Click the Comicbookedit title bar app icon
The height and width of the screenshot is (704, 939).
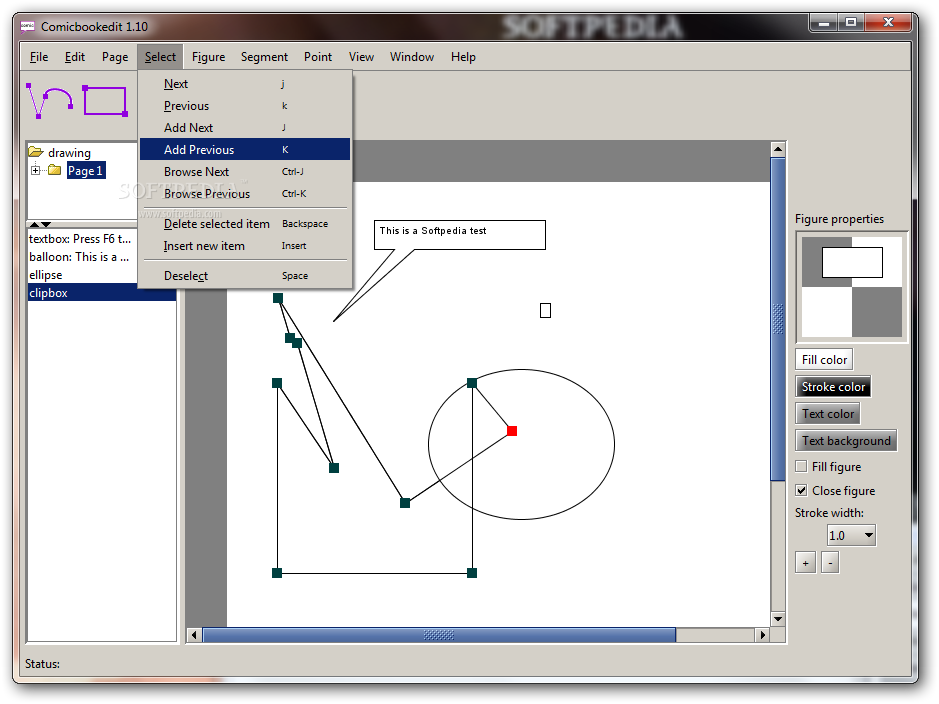[28, 26]
